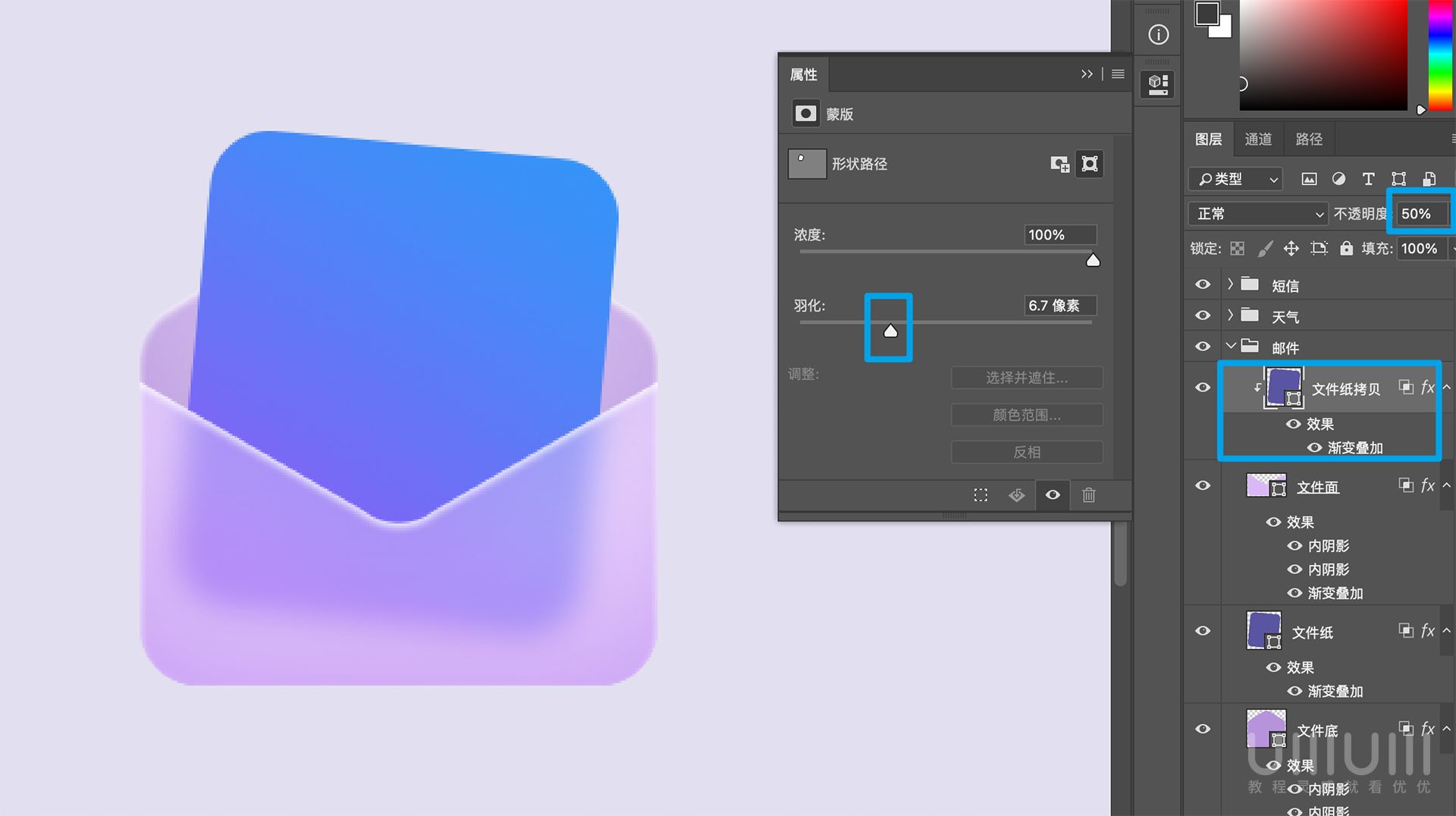Click the fx icon on 文件纸拷贝 layer
Viewport: 1456px width, 816px height.
(x=1426, y=388)
